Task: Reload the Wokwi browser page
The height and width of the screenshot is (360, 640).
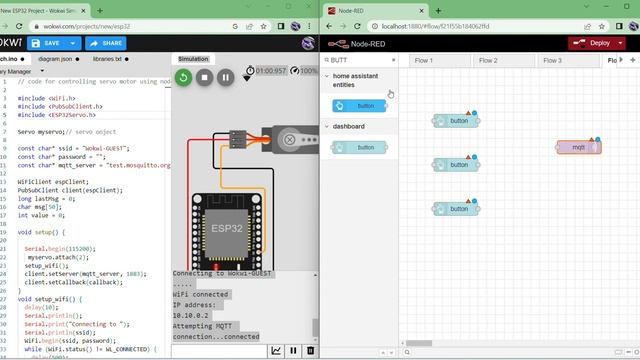Action: click(19, 26)
